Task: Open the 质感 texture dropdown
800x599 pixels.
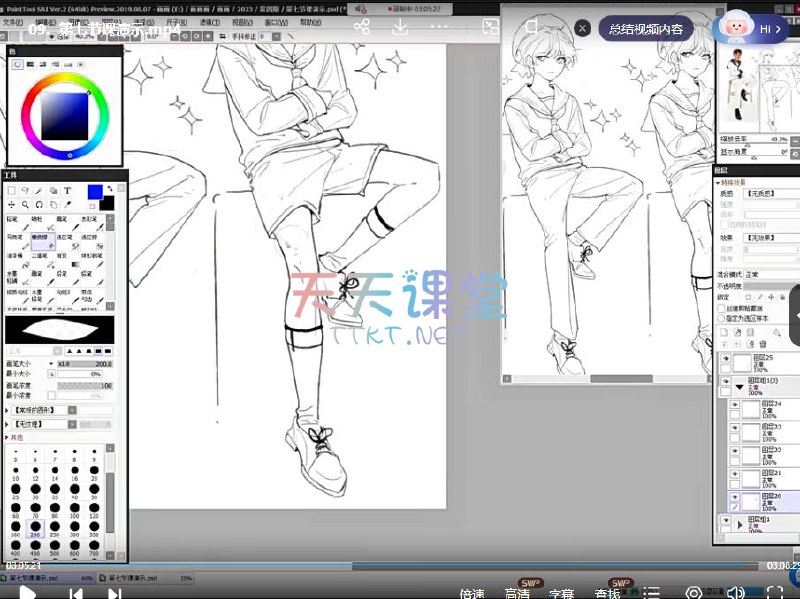Action: 772,193
